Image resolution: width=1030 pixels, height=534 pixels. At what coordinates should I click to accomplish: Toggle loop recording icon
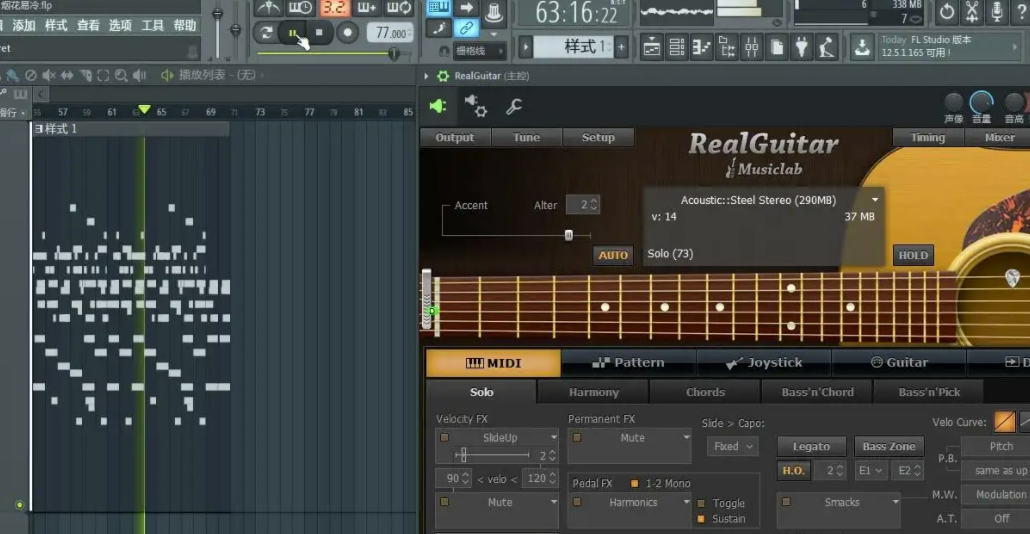399,8
